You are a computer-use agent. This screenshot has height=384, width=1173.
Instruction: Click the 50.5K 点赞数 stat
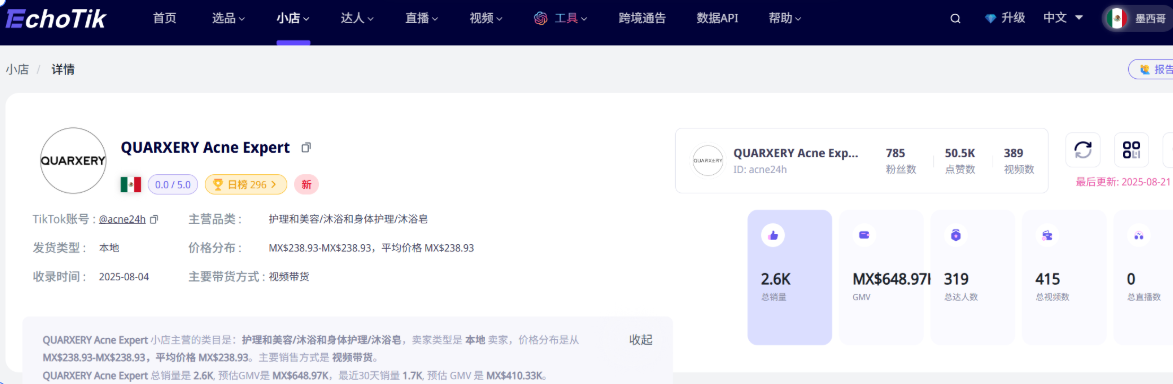[x=960, y=161]
